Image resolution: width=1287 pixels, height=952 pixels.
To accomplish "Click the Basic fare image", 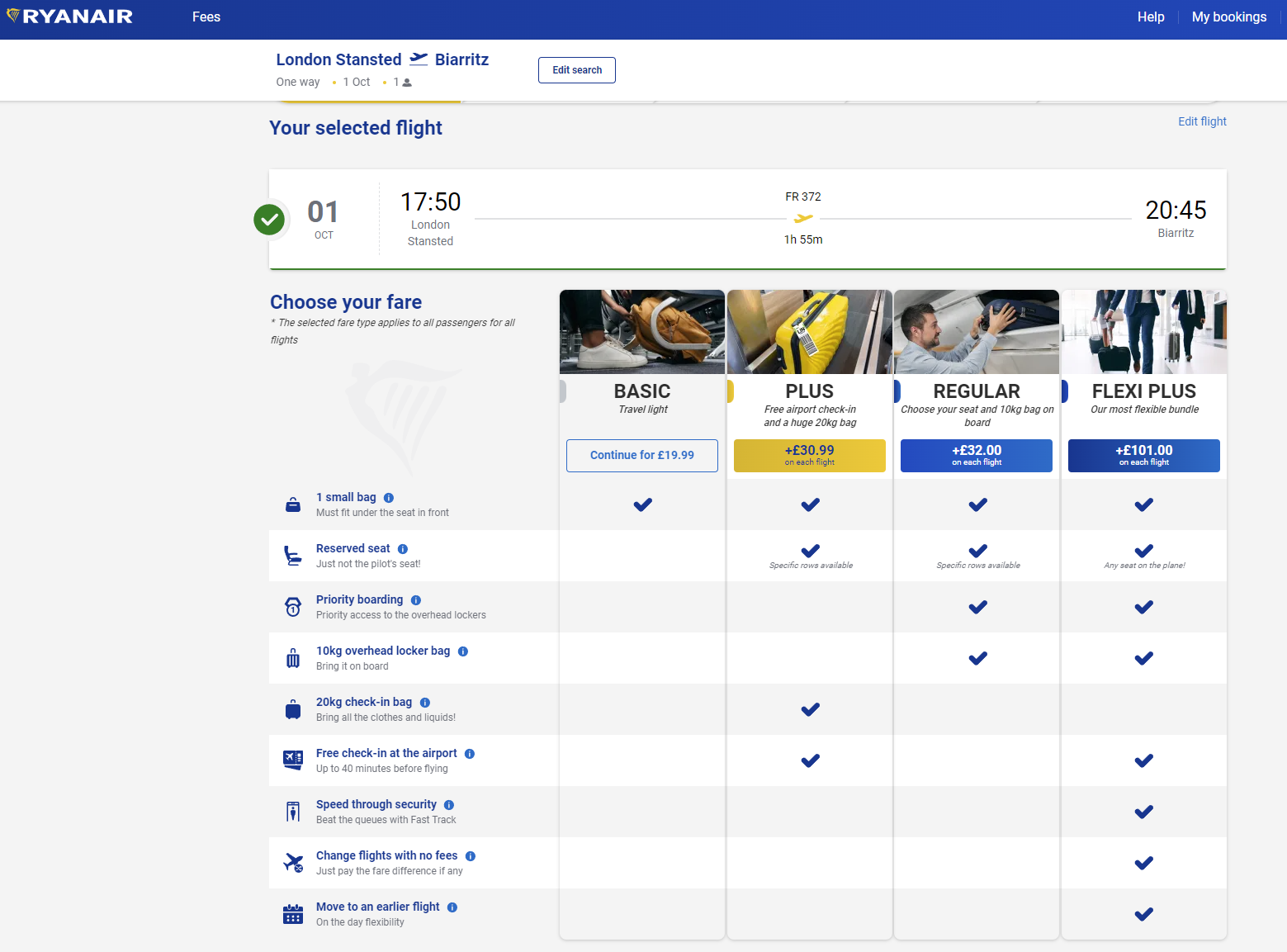I will (x=642, y=332).
